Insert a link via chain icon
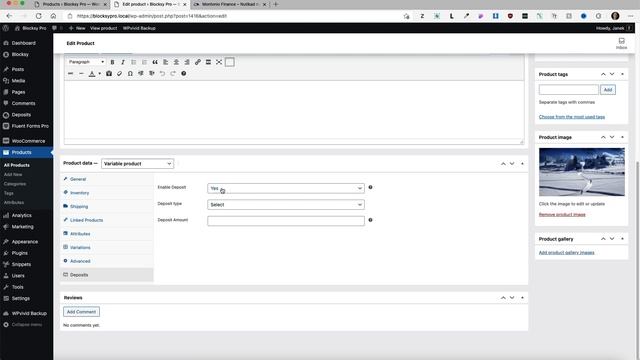The height and width of the screenshot is (360, 640). [x=198, y=62]
